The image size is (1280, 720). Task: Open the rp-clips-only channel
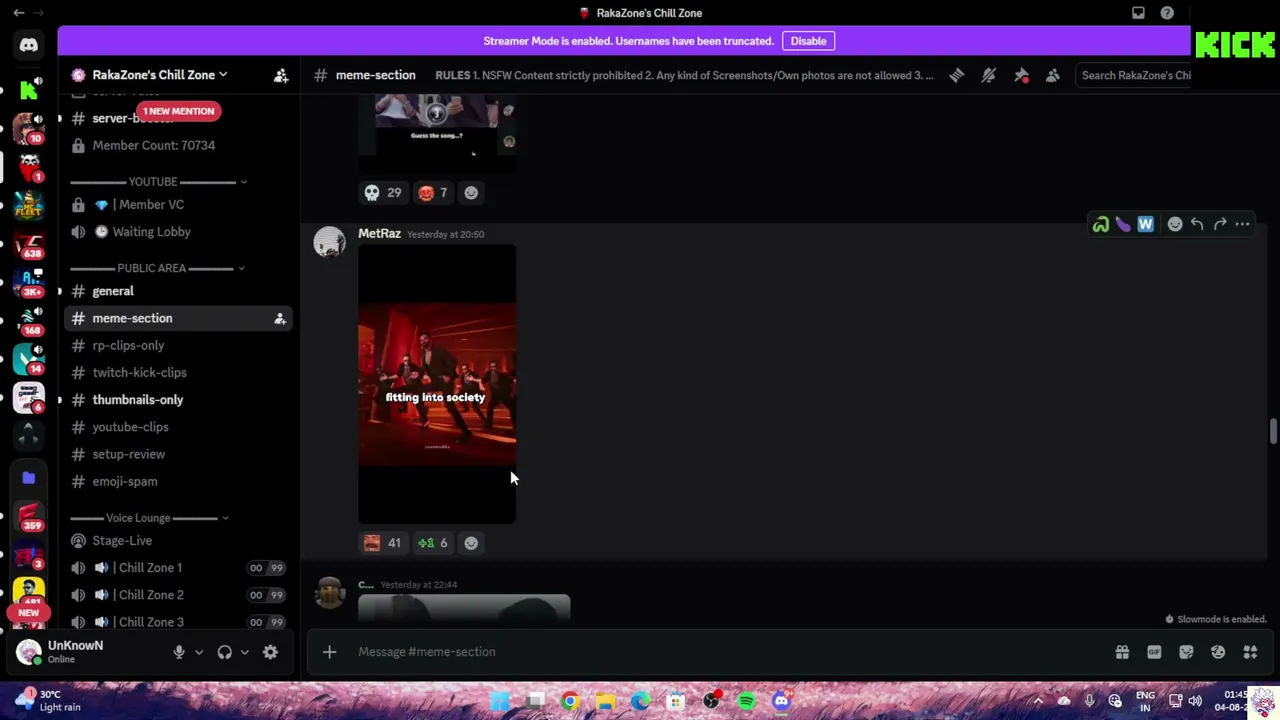click(178, 345)
